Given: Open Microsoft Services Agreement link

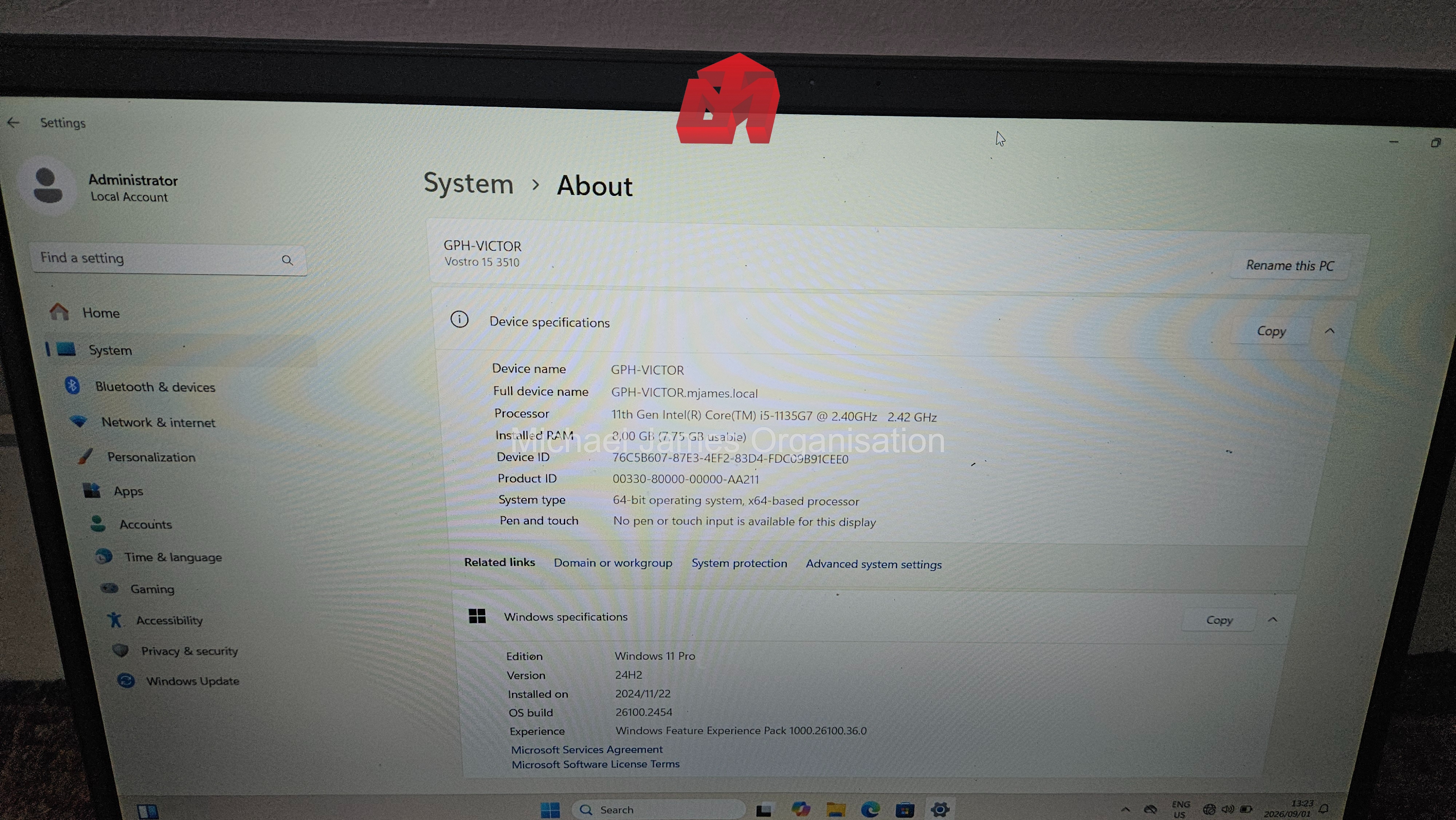Looking at the screenshot, I should 587,749.
